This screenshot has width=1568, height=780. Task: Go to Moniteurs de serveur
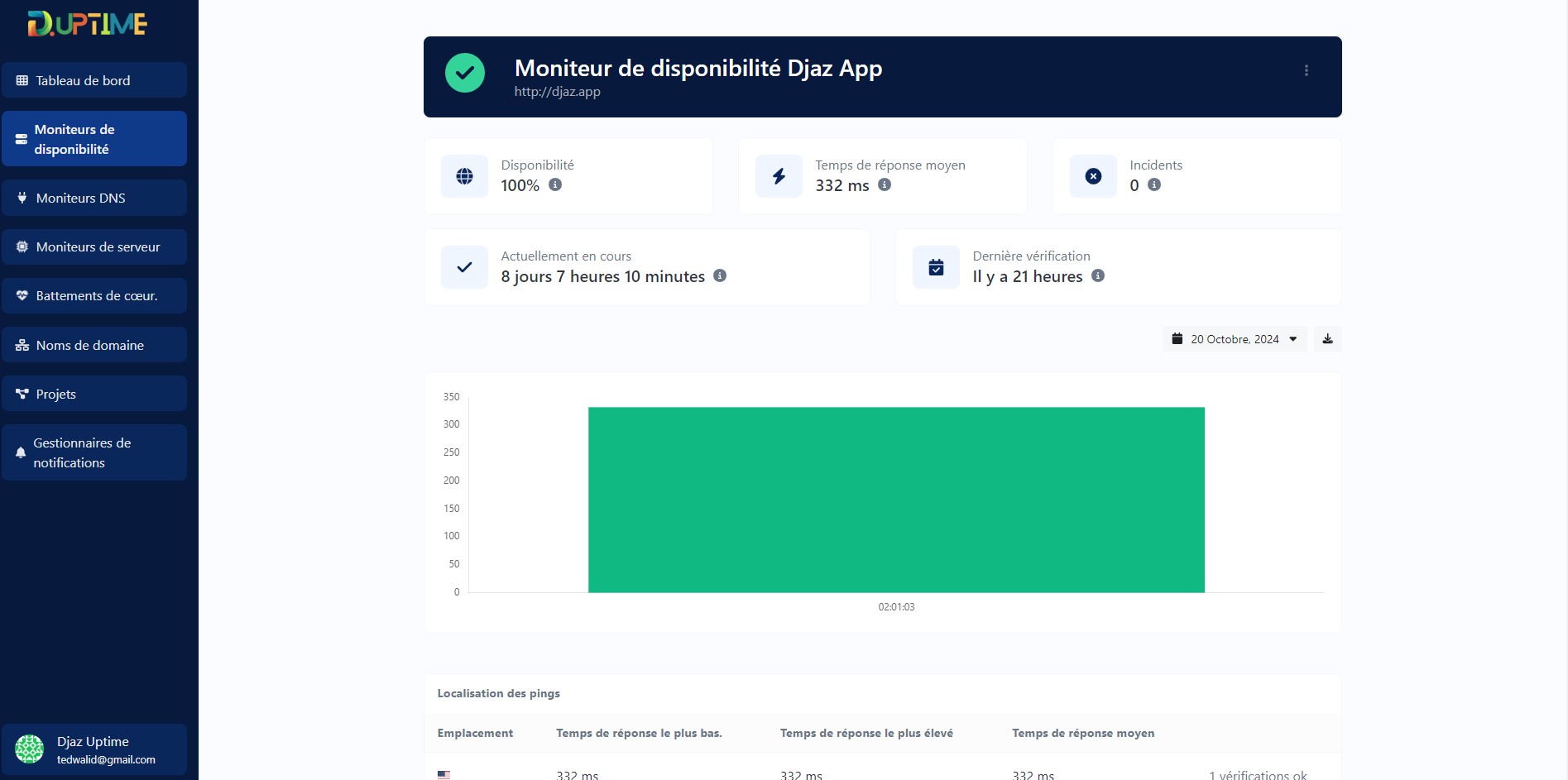(94, 246)
